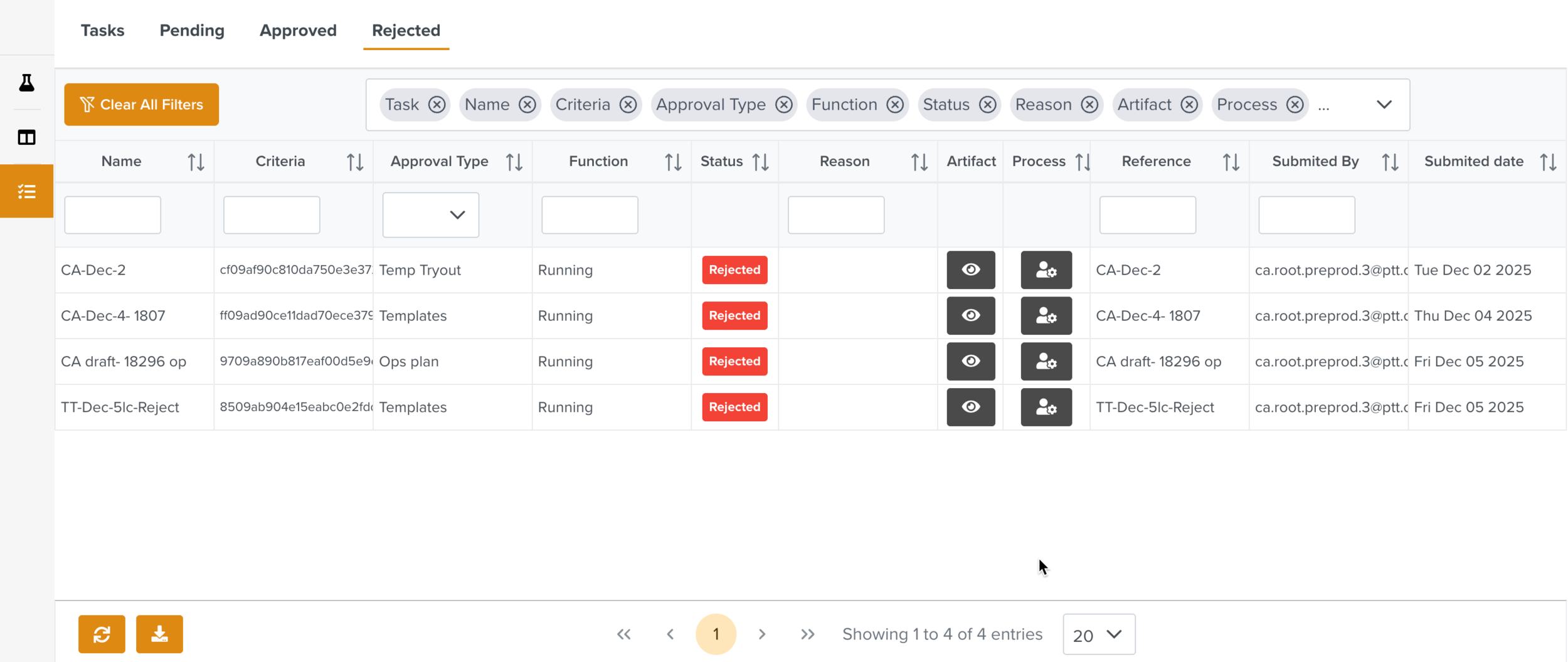Go to page 1 in pagination
The image size is (1568, 662).
(x=716, y=634)
